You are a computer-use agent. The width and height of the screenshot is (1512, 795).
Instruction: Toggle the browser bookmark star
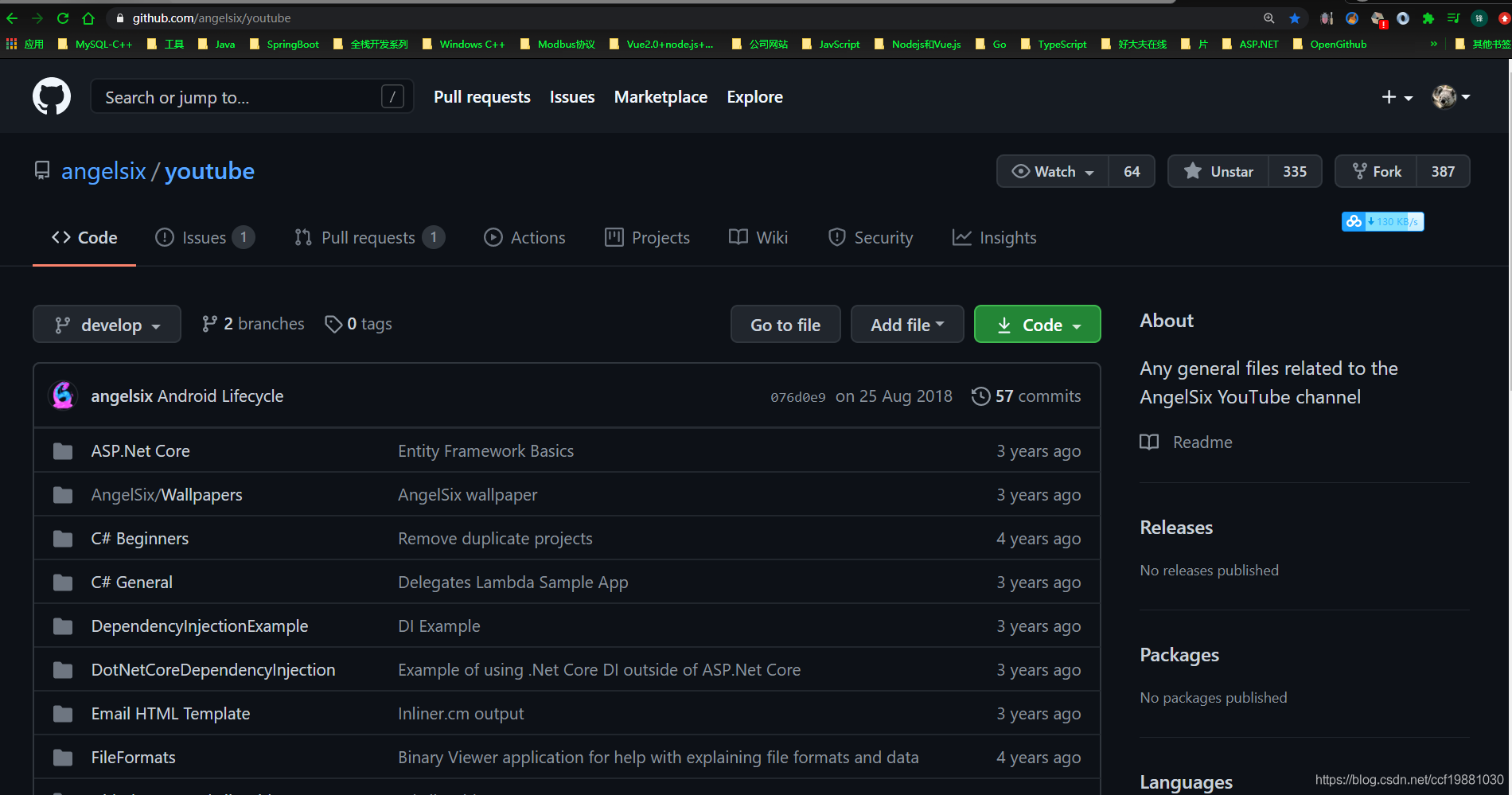[x=1295, y=18]
